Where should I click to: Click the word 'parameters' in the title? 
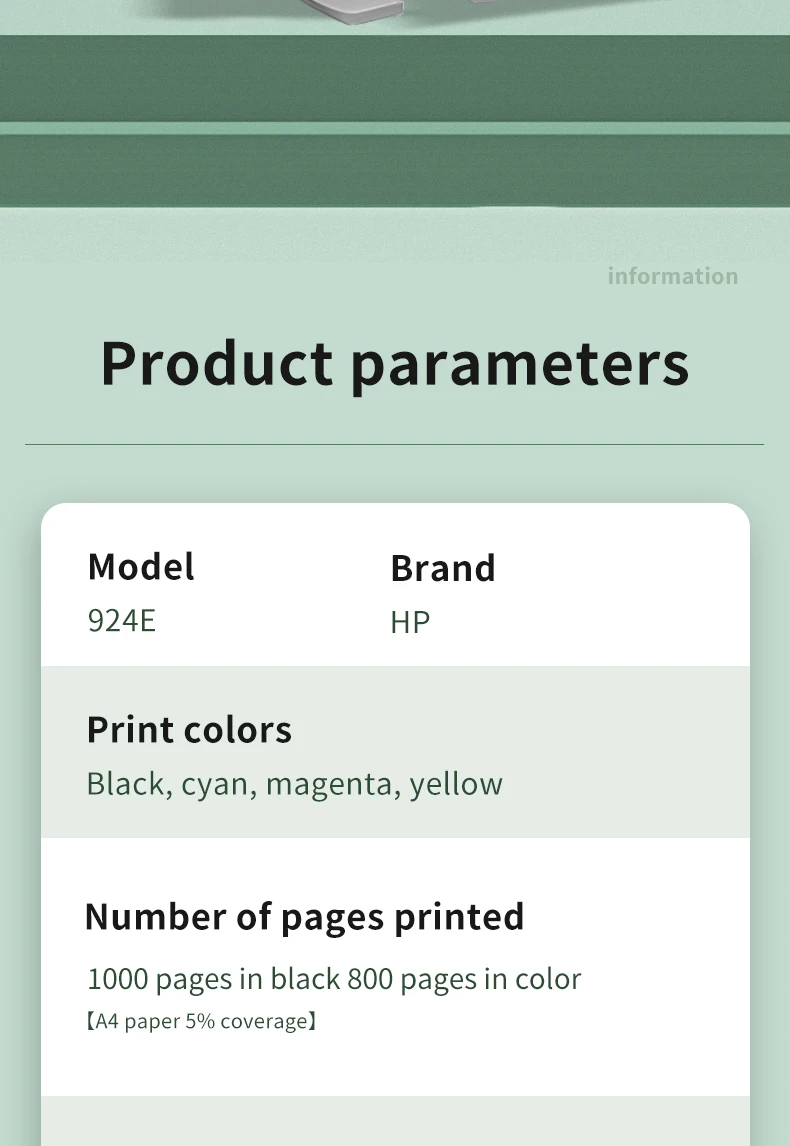519,364
